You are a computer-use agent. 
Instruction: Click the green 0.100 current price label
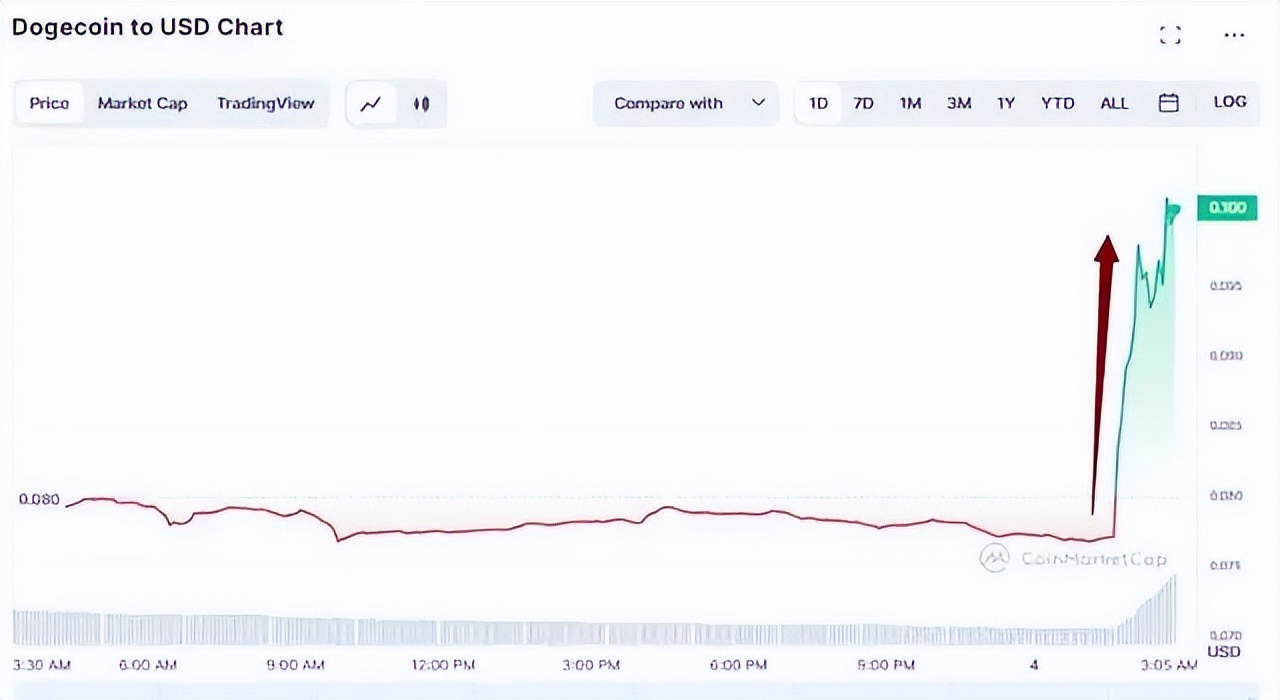click(x=1227, y=207)
